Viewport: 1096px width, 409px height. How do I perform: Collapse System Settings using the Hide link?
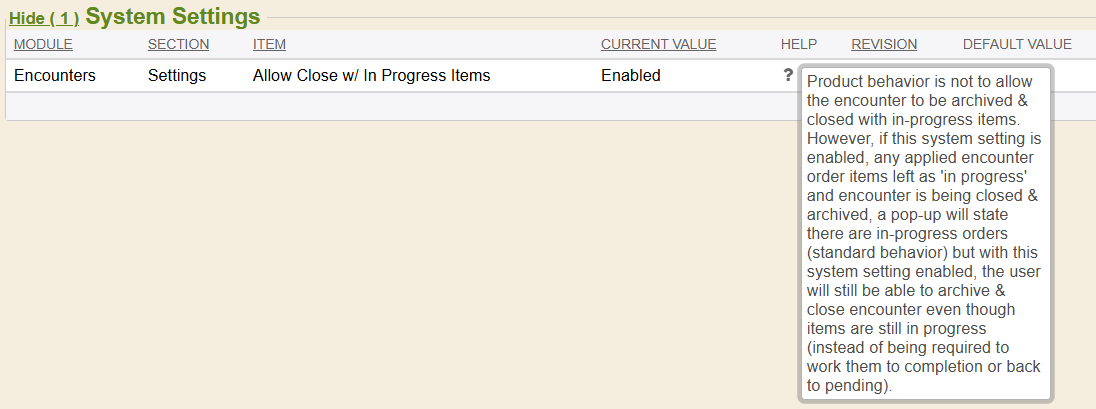tap(44, 18)
